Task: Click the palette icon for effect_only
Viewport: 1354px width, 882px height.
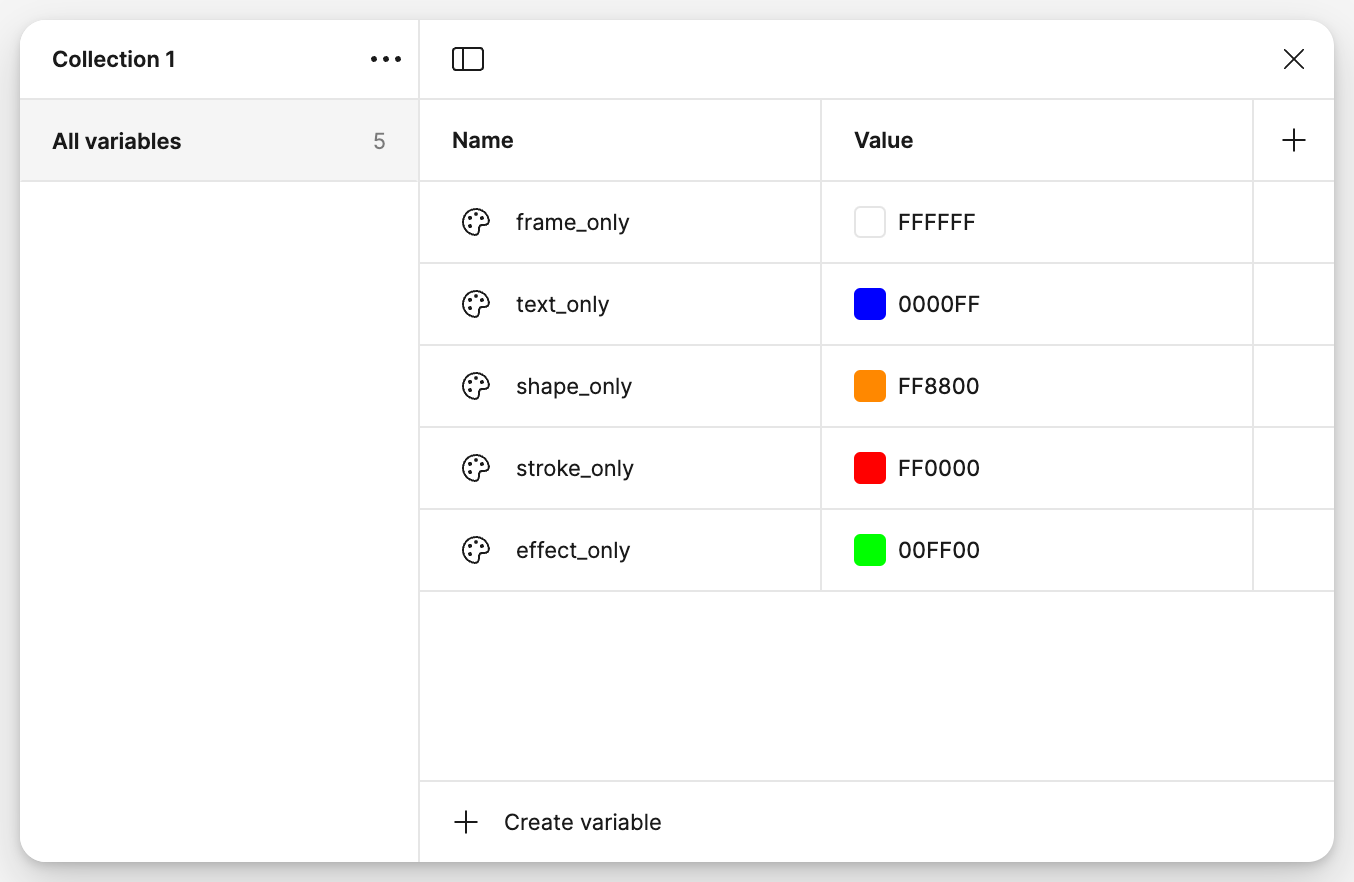Action: coord(476,550)
